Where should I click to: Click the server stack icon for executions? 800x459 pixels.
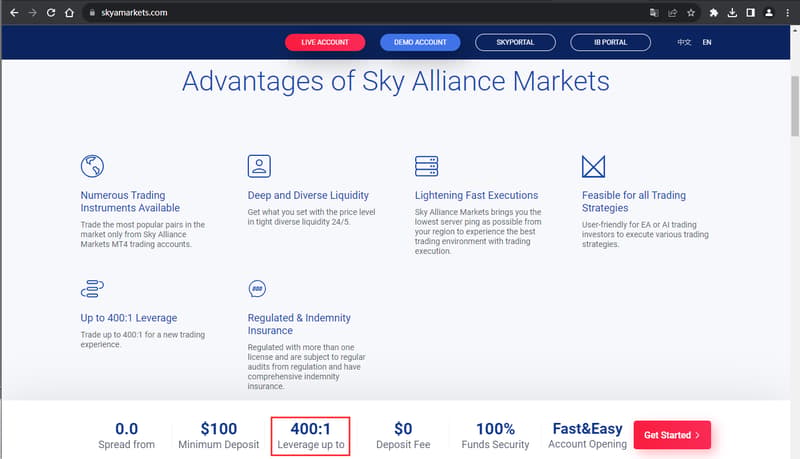coord(427,166)
